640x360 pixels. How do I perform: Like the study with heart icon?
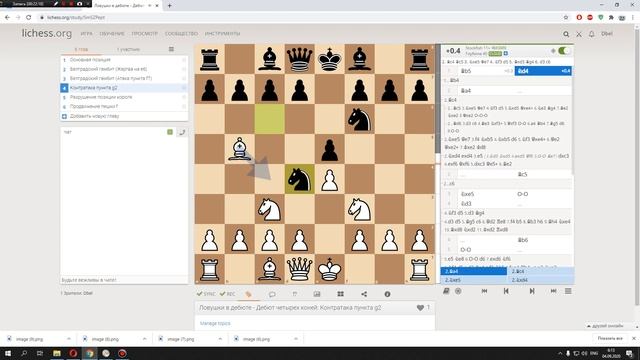click(x=420, y=308)
